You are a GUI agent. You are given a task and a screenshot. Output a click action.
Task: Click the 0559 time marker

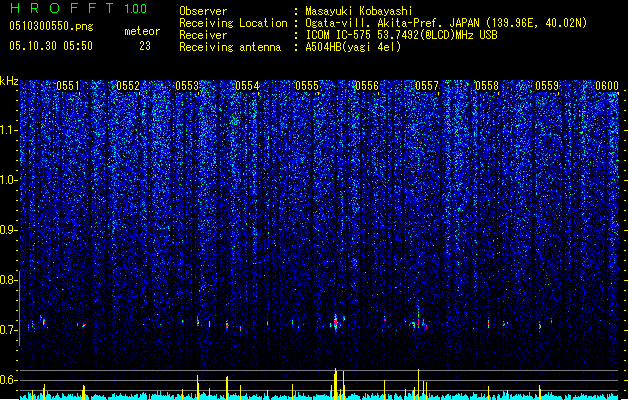[x=547, y=86]
